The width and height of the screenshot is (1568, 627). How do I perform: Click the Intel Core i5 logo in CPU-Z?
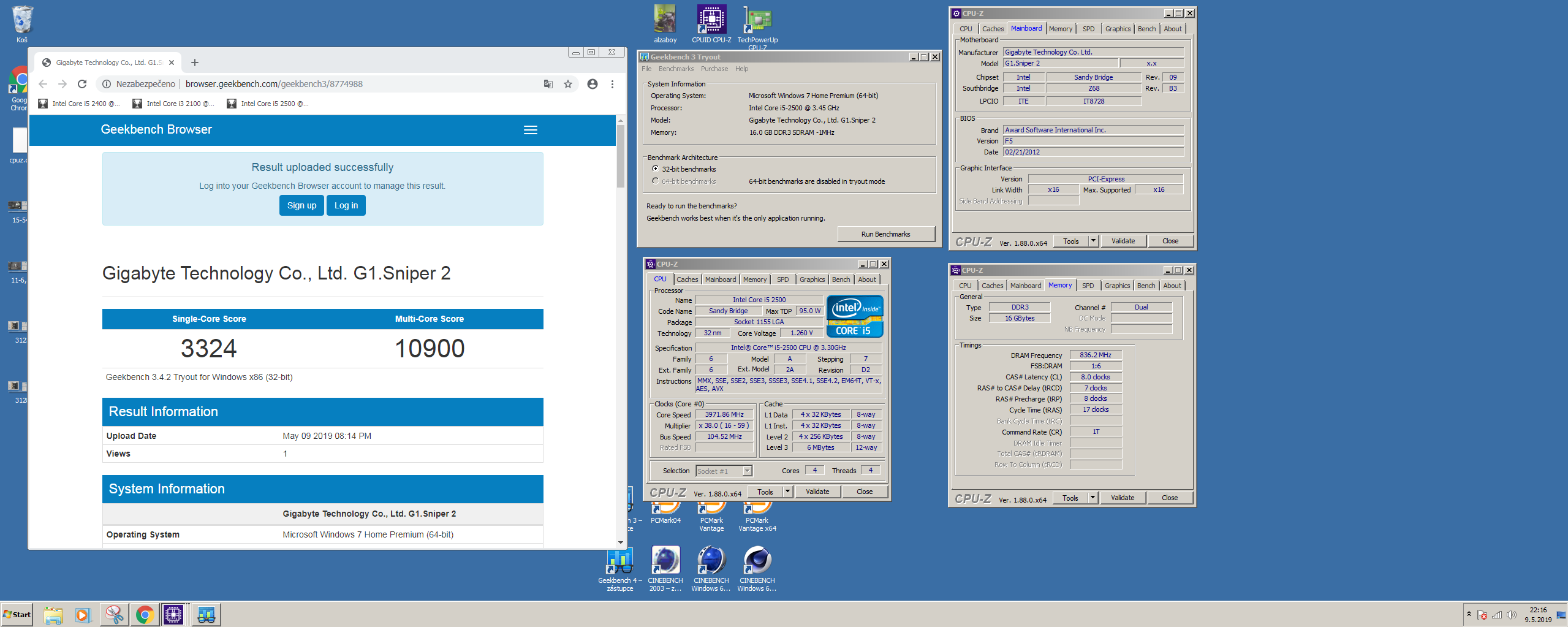coord(854,316)
